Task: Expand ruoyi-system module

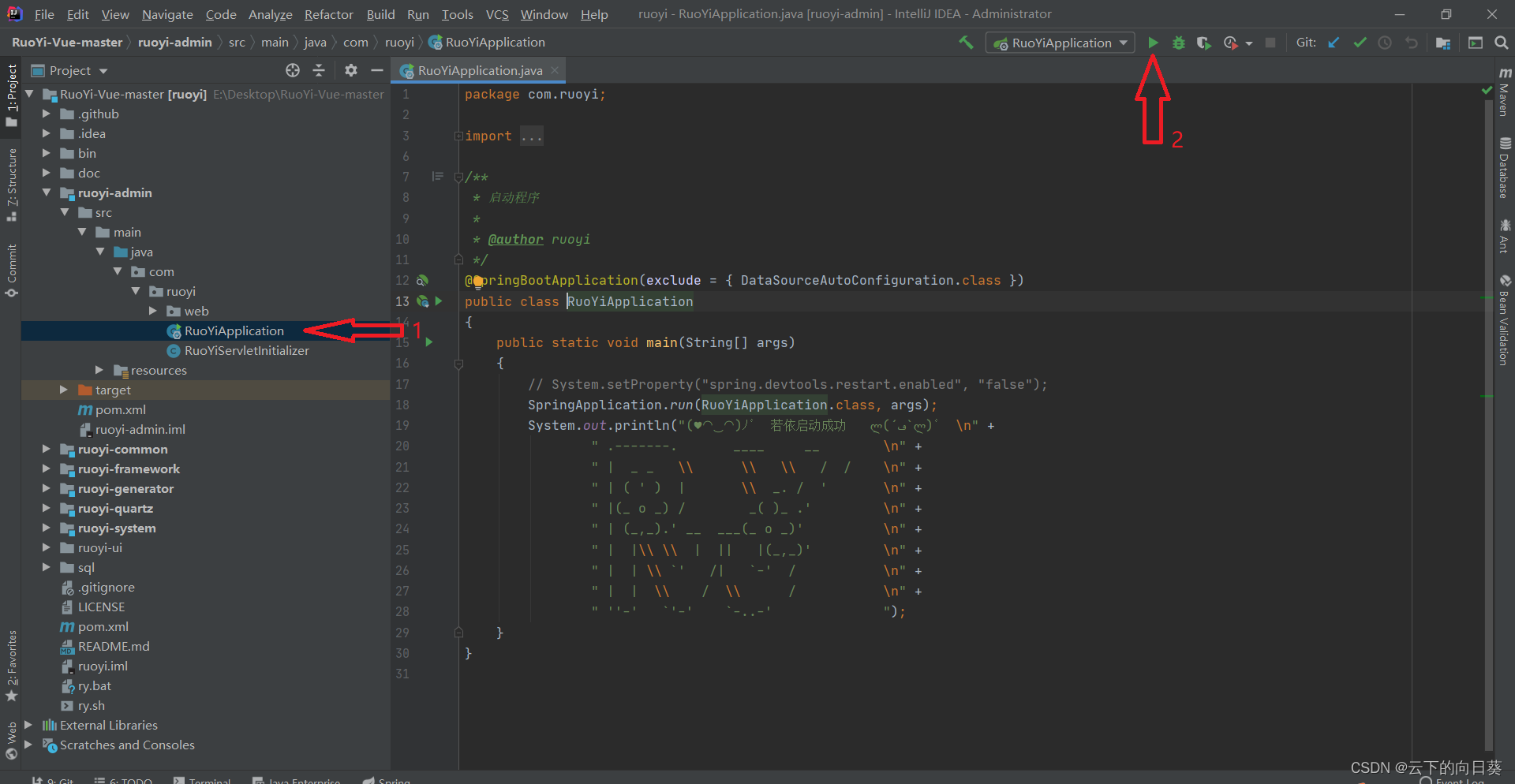Action: 46,528
